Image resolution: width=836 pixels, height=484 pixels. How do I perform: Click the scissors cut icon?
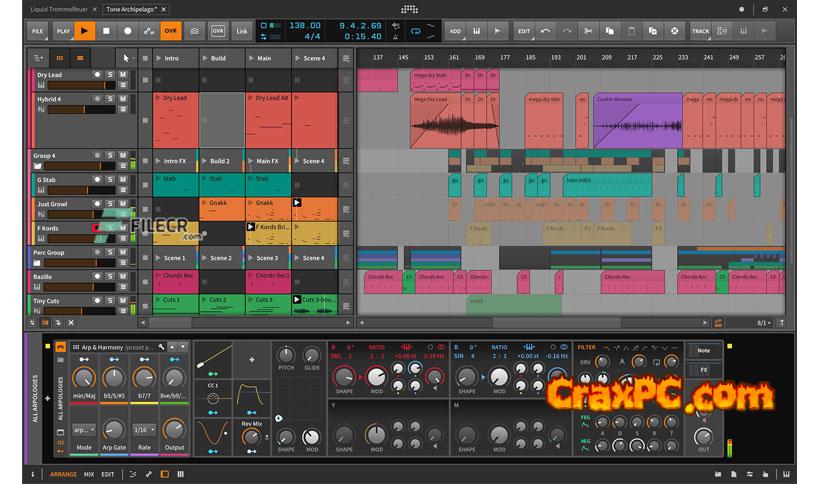pos(589,31)
